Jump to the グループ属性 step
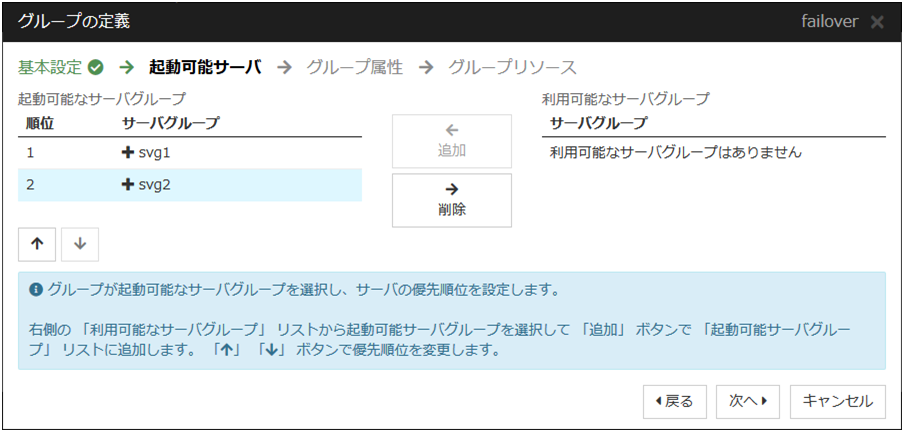 click(x=354, y=68)
